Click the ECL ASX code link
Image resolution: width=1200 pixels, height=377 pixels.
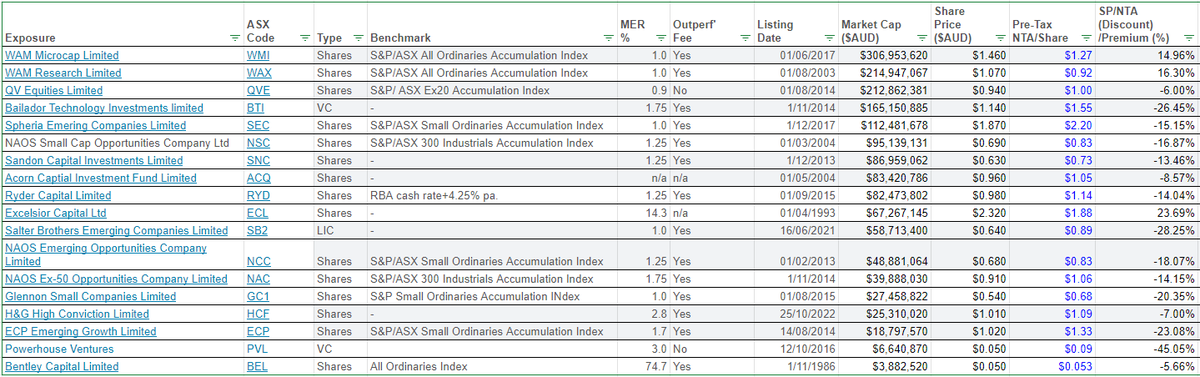click(x=257, y=213)
